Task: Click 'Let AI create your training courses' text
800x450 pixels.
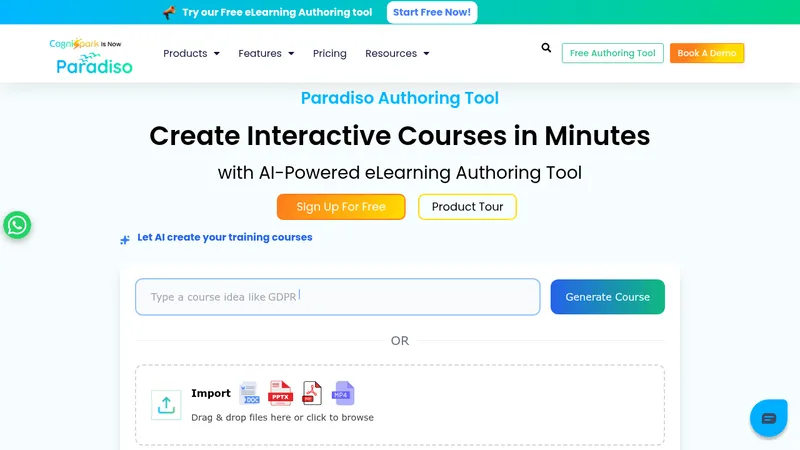Action: click(224, 237)
